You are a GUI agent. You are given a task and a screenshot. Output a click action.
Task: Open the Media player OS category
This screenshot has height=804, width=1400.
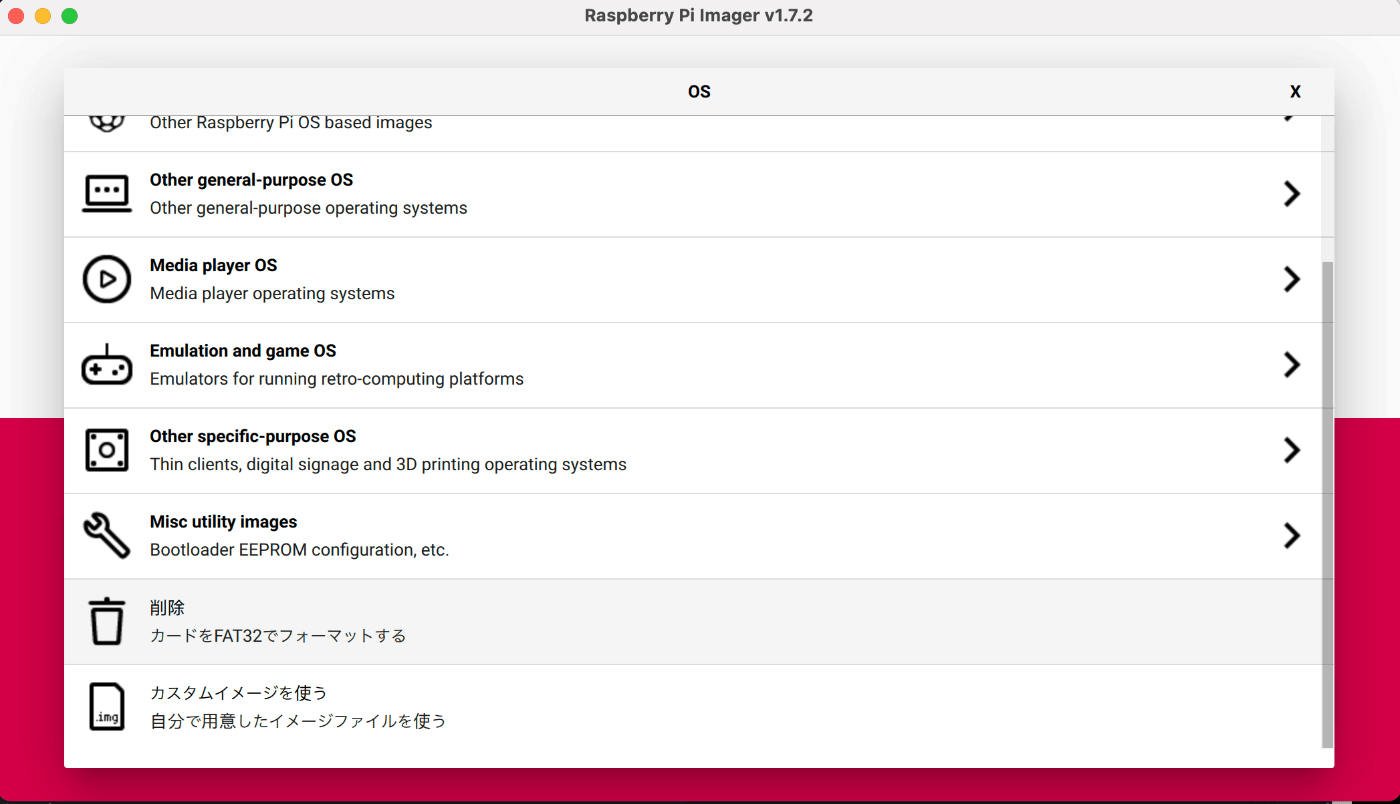tap(692, 280)
